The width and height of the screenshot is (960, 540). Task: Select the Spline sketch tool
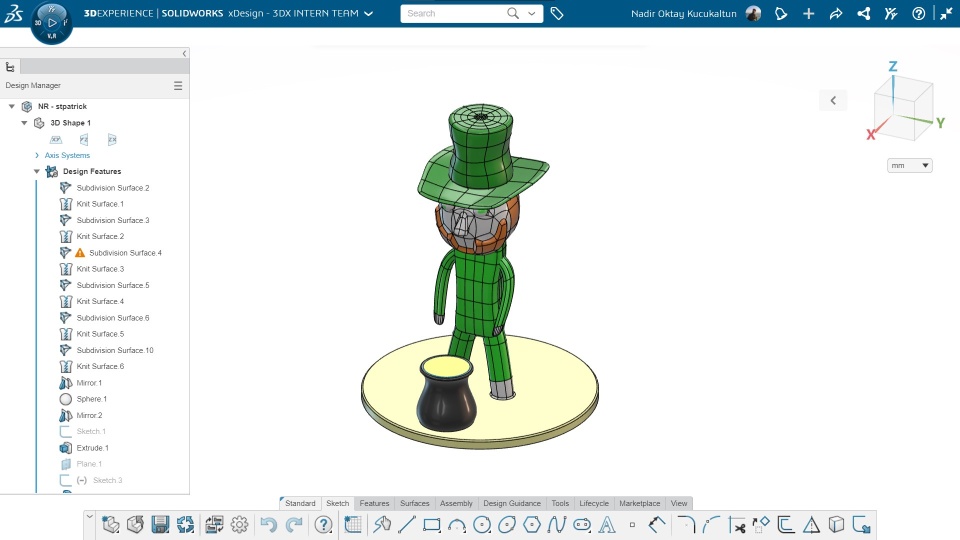tap(557, 525)
